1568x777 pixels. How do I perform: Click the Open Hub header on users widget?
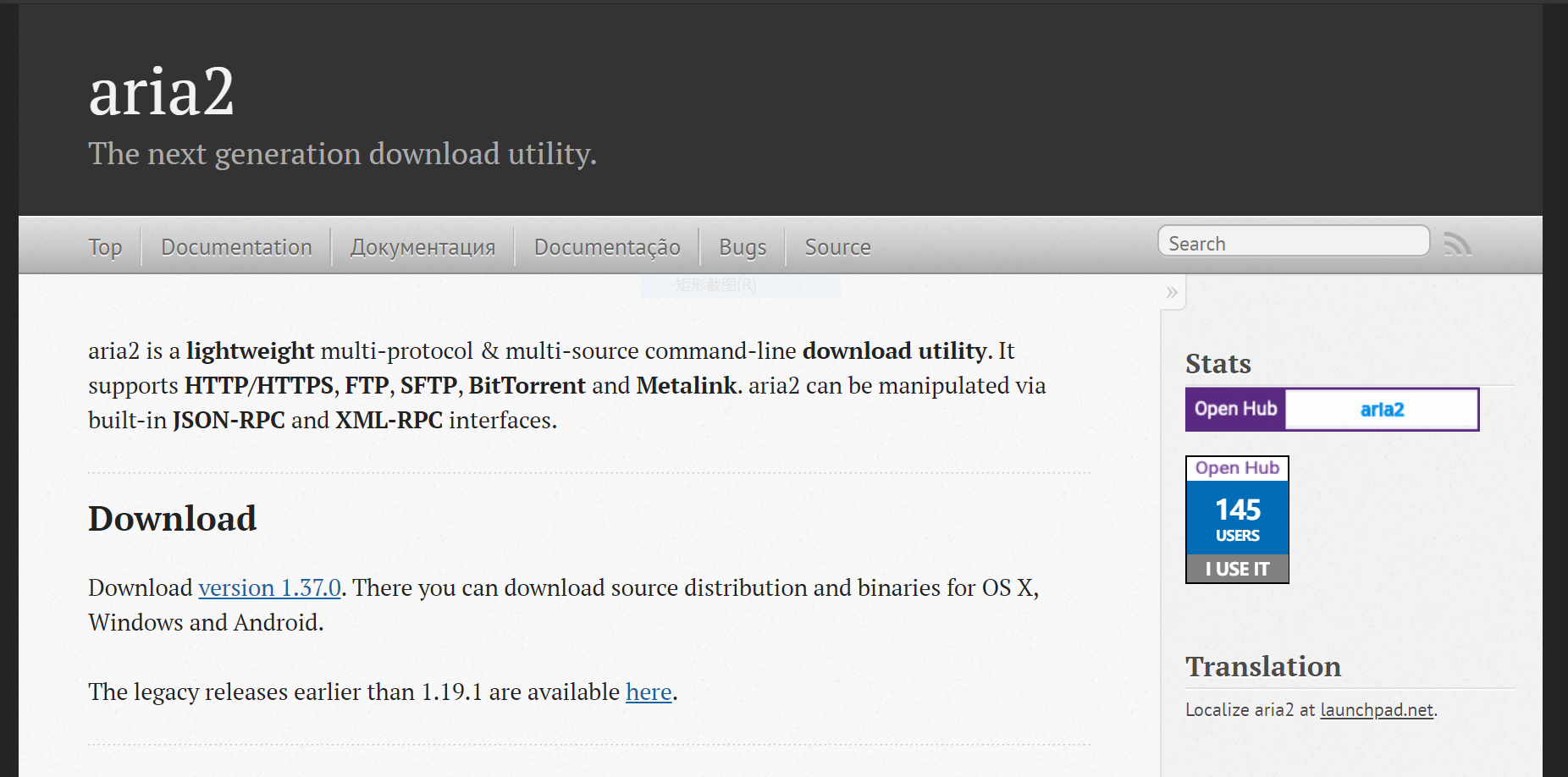[x=1237, y=468]
